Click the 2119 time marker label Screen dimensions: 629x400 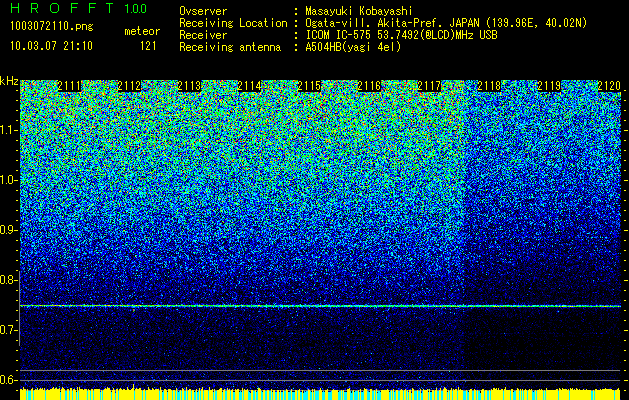[x=549, y=86]
